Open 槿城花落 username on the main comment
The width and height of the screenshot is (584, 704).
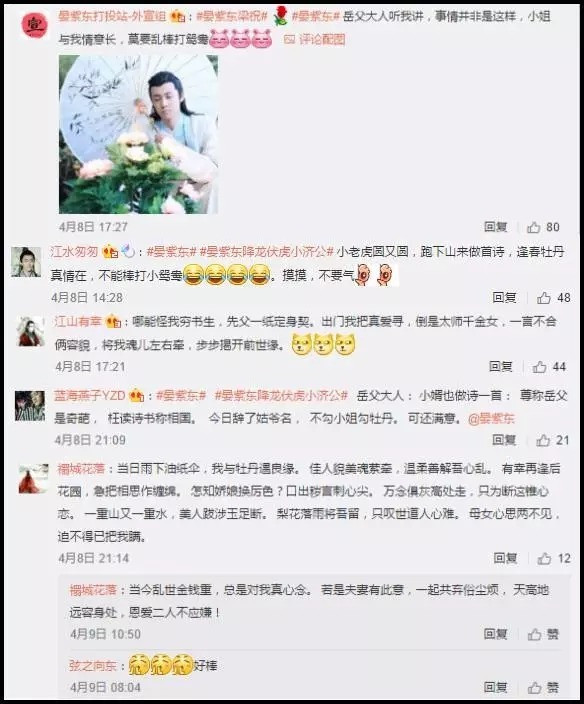click(x=81, y=469)
